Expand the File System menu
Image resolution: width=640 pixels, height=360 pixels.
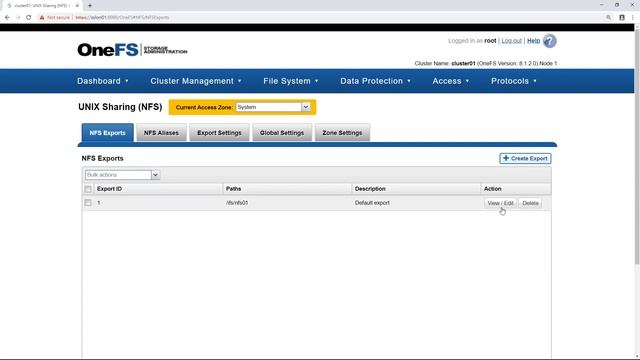pyautogui.click(x=291, y=81)
